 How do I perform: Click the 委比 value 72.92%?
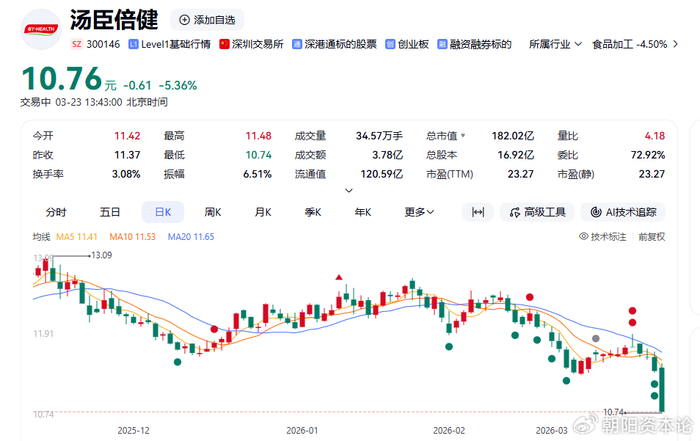coord(648,155)
